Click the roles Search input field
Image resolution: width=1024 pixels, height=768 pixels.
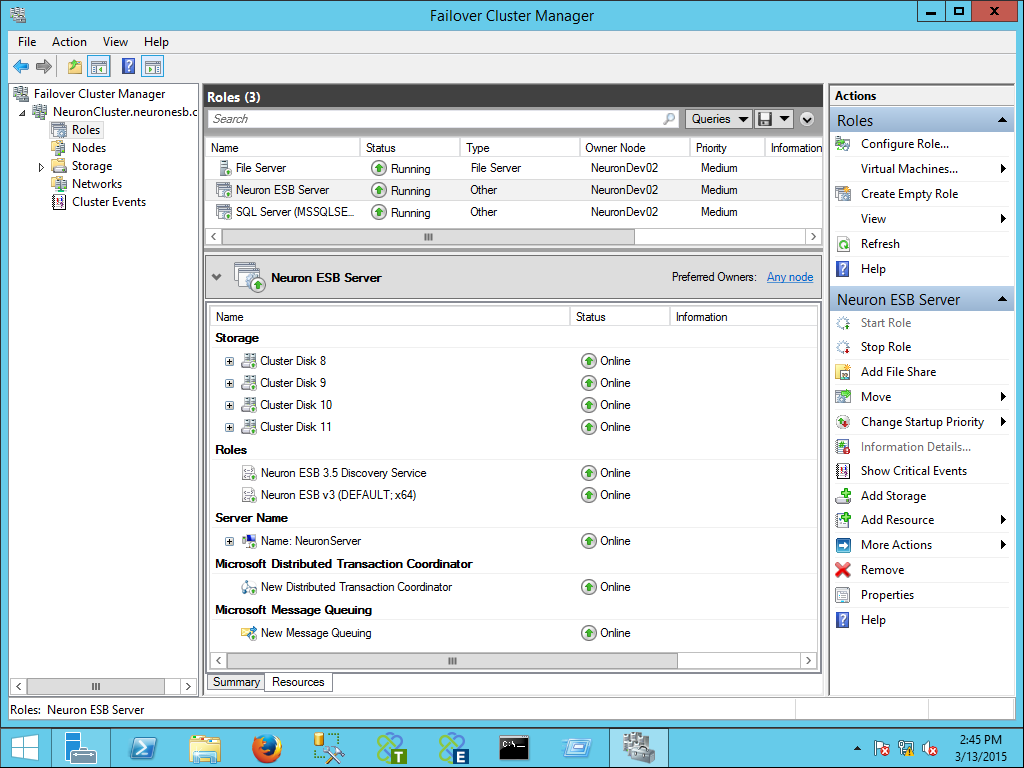(x=443, y=119)
